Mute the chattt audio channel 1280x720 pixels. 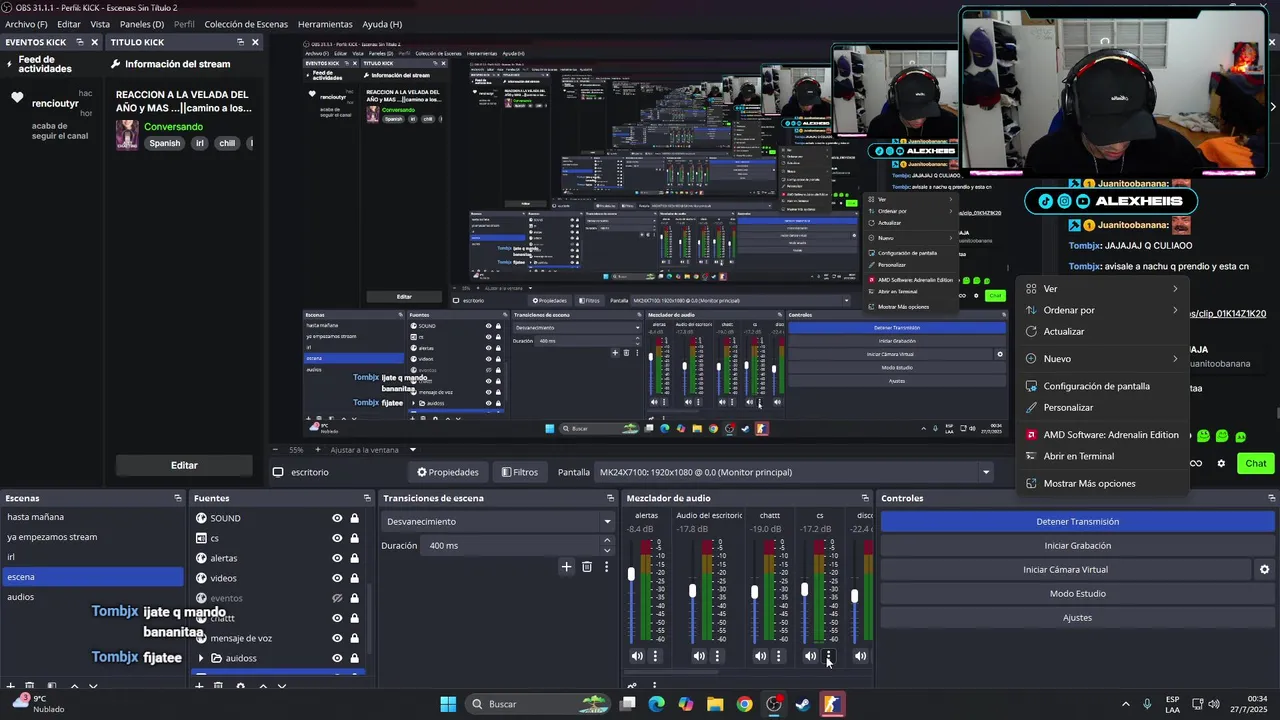pos(761,656)
